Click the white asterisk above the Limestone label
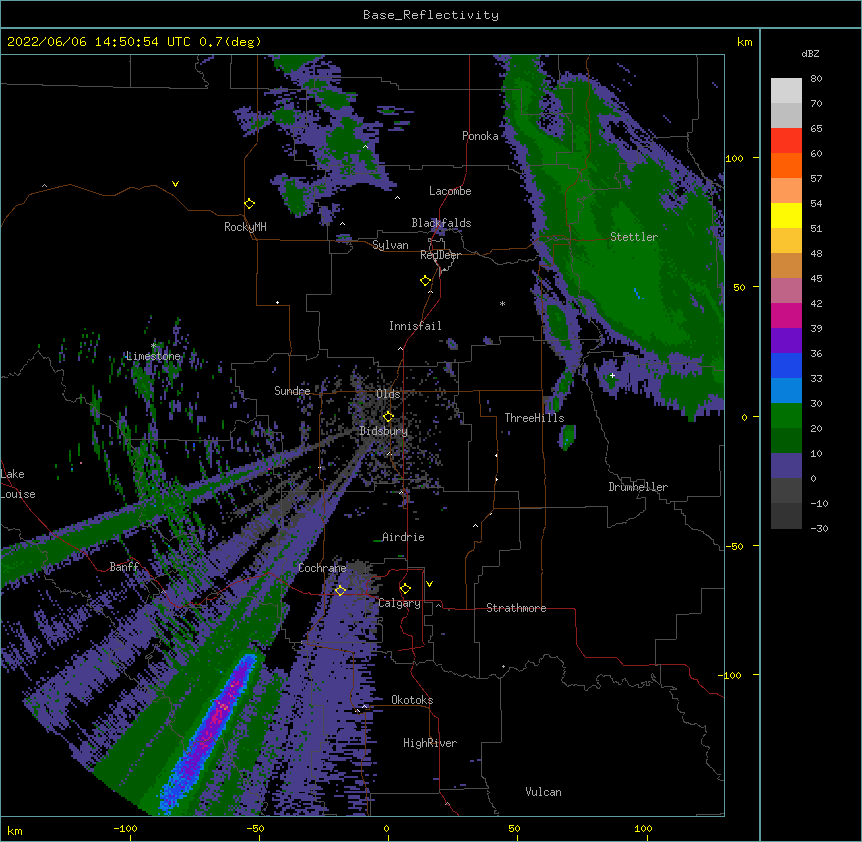This screenshot has height=842, width=862. point(153,346)
